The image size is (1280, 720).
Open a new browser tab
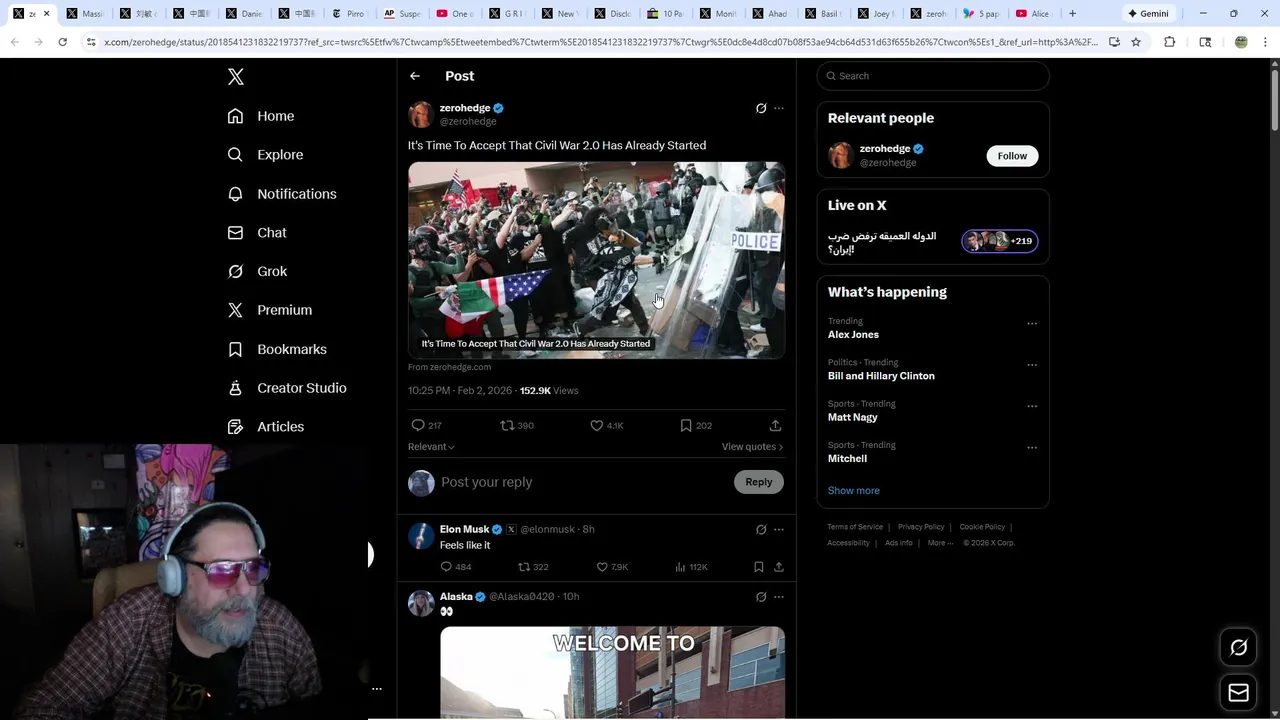pos(1072,14)
